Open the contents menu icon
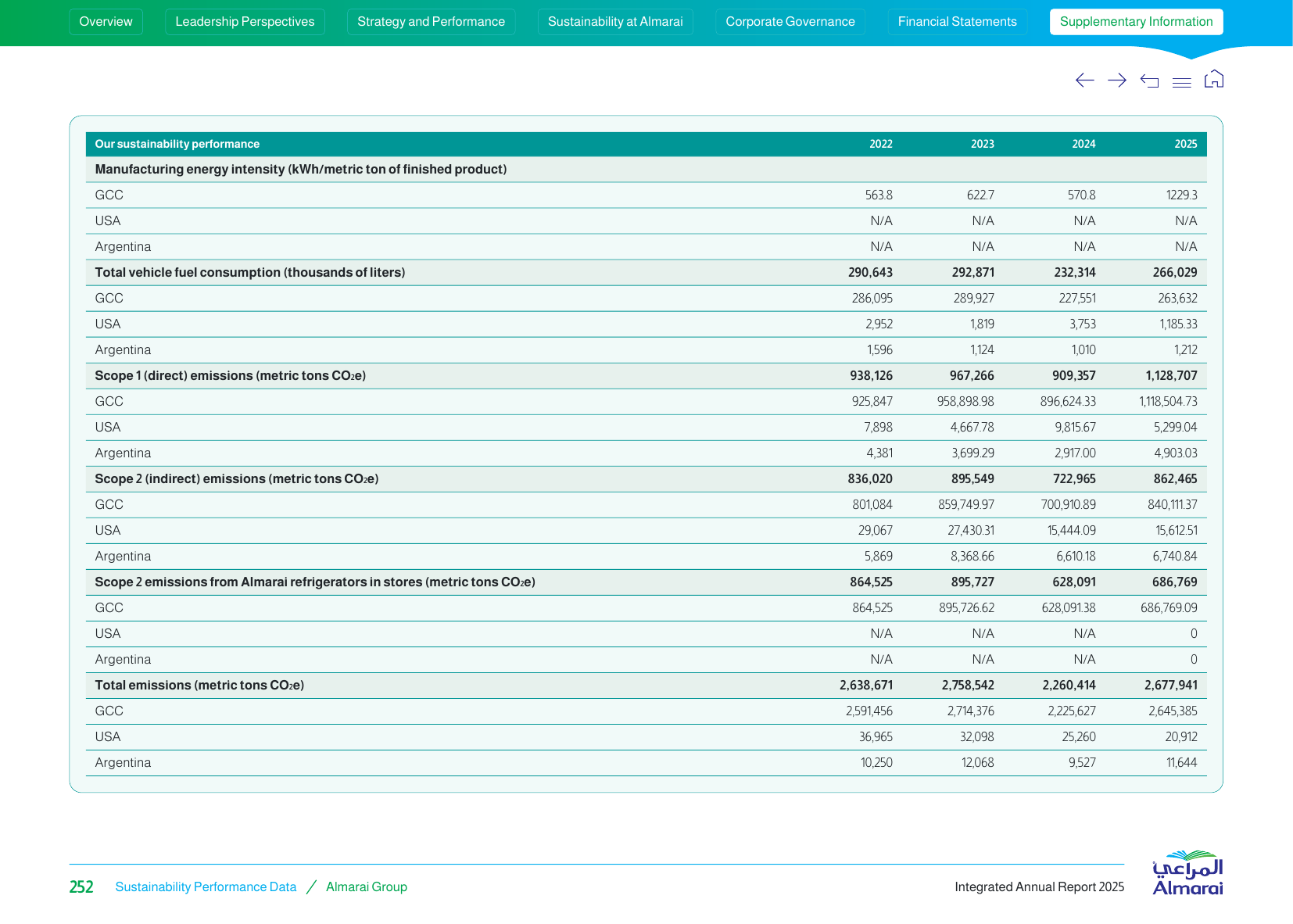 coord(1182,82)
